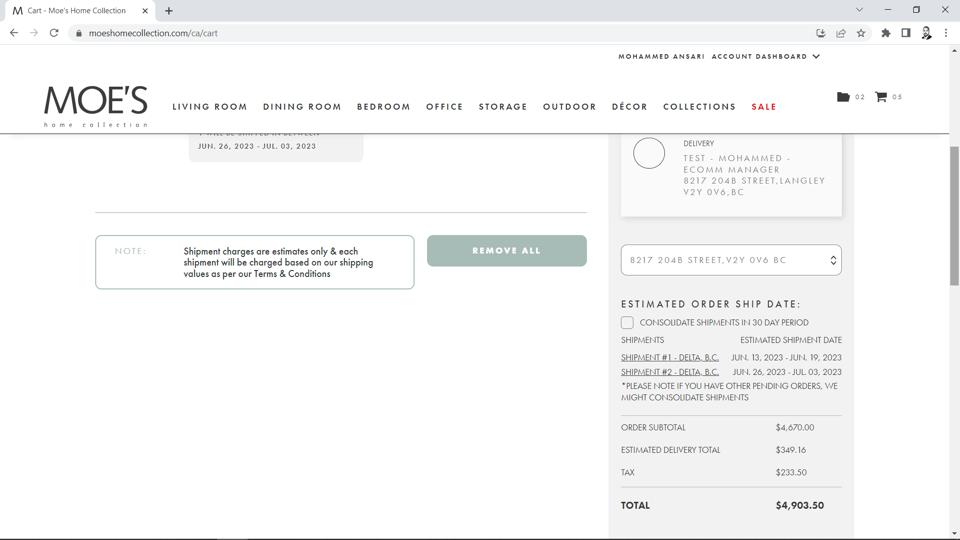Open Shipment #2 - Delta, B.C. link

point(670,372)
